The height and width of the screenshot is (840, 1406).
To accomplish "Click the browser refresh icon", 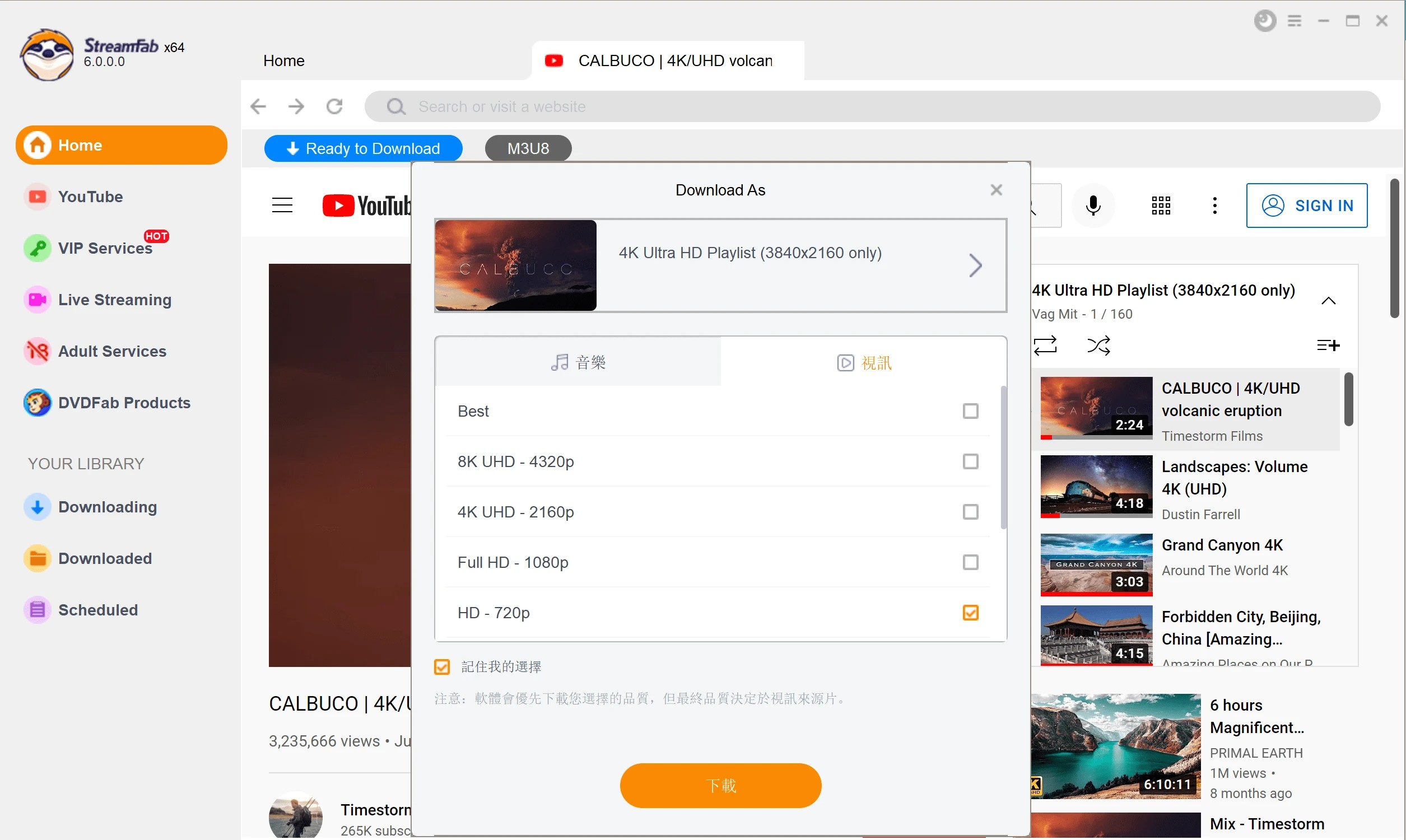I will 336,106.
